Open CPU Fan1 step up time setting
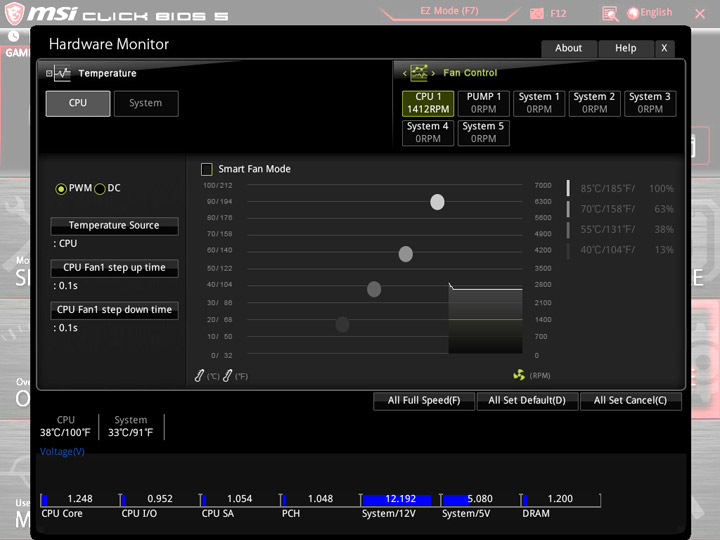The width and height of the screenshot is (720, 540). [114, 268]
